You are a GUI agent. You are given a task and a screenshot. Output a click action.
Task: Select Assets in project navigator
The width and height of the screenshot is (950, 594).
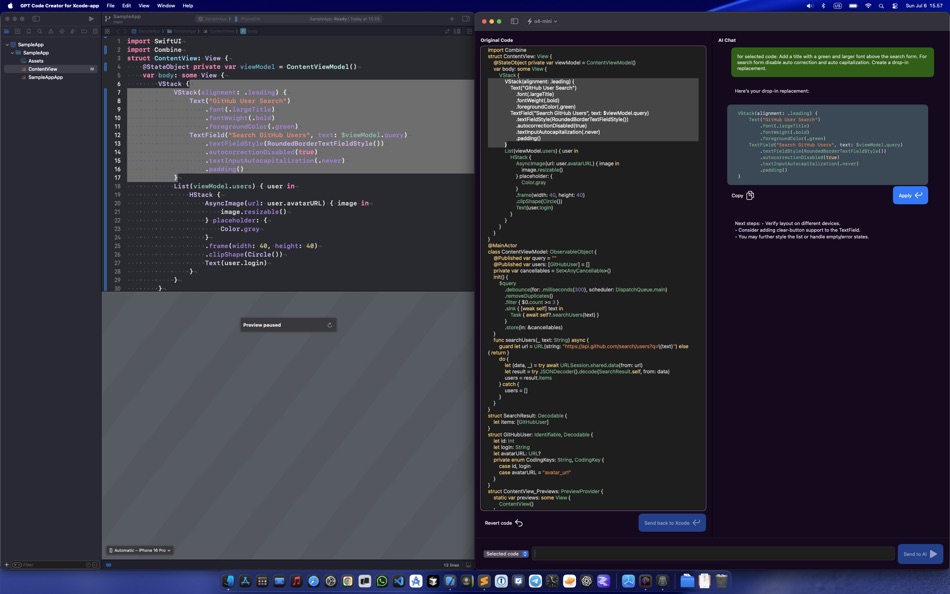point(36,61)
